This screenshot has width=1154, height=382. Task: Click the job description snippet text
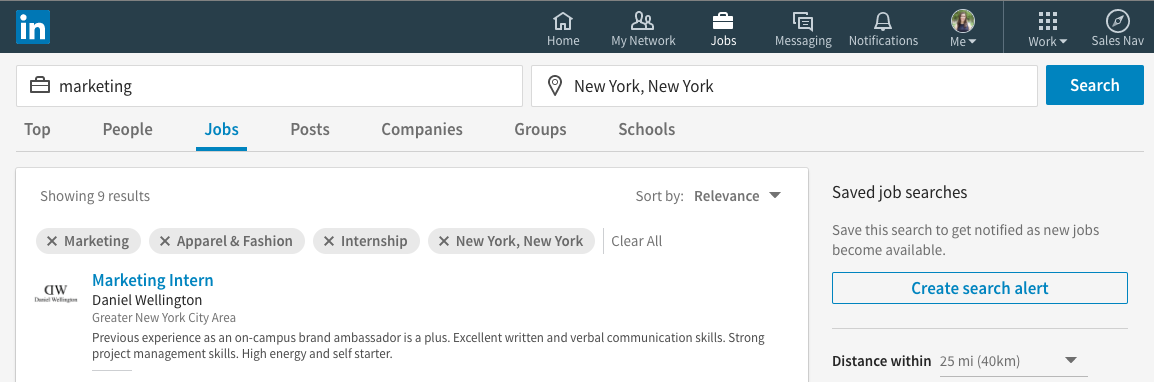(x=428, y=346)
